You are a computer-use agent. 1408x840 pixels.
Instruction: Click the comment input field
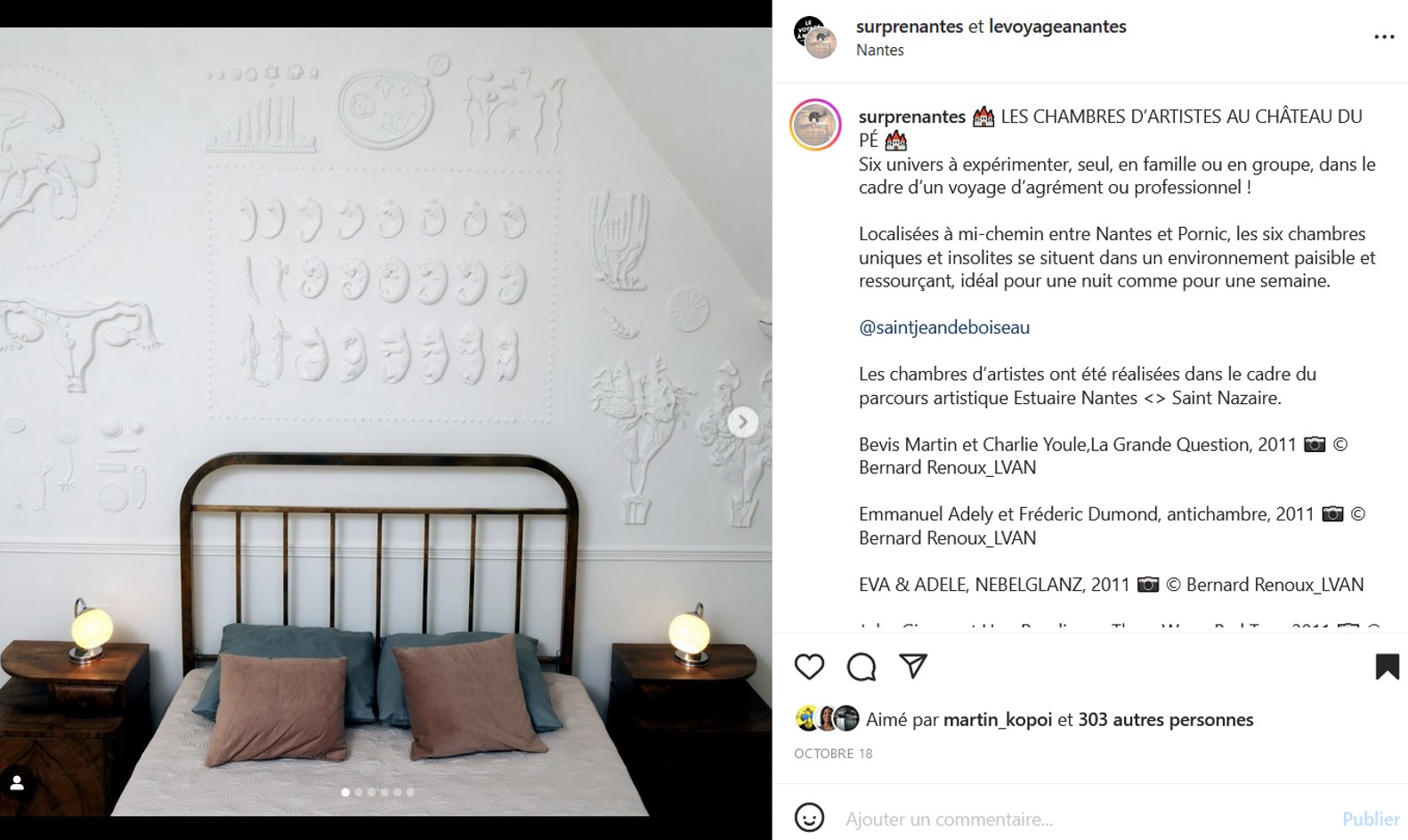click(x=1088, y=819)
